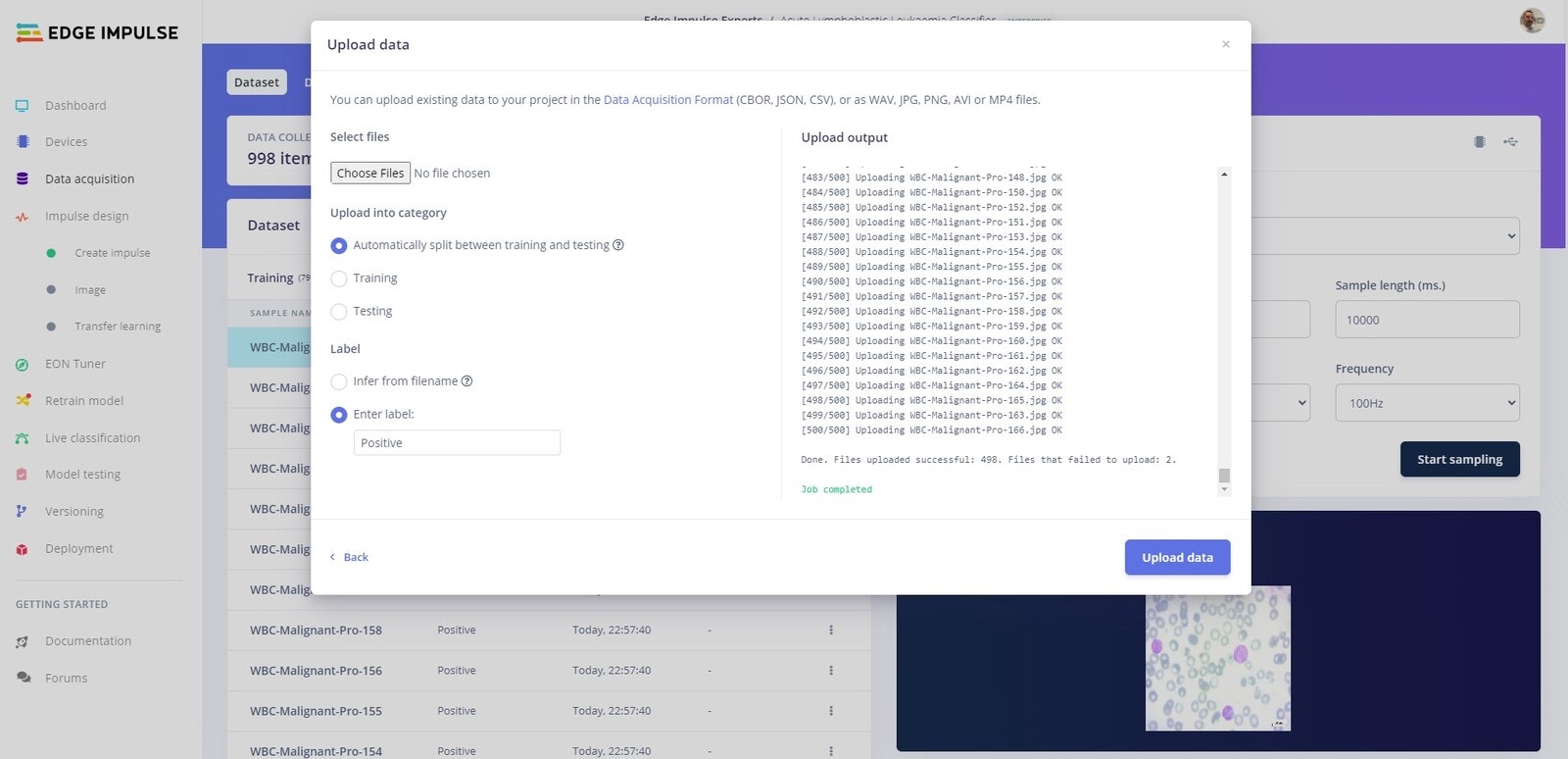Click the Devices chip icon in sidebar
The width and height of the screenshot is (1568, 759).
pos(23,142)
